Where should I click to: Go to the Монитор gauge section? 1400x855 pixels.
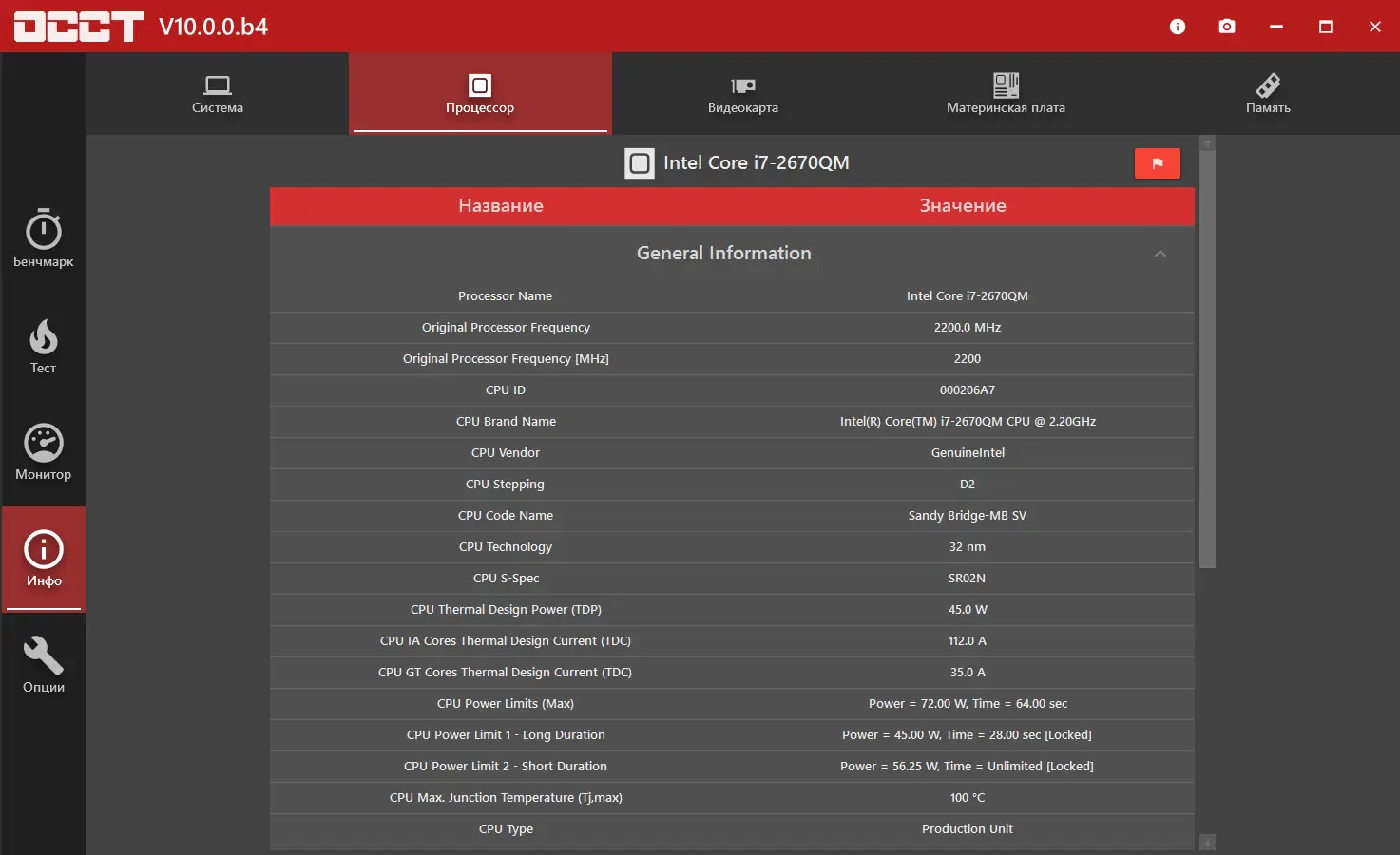[44, 452]
